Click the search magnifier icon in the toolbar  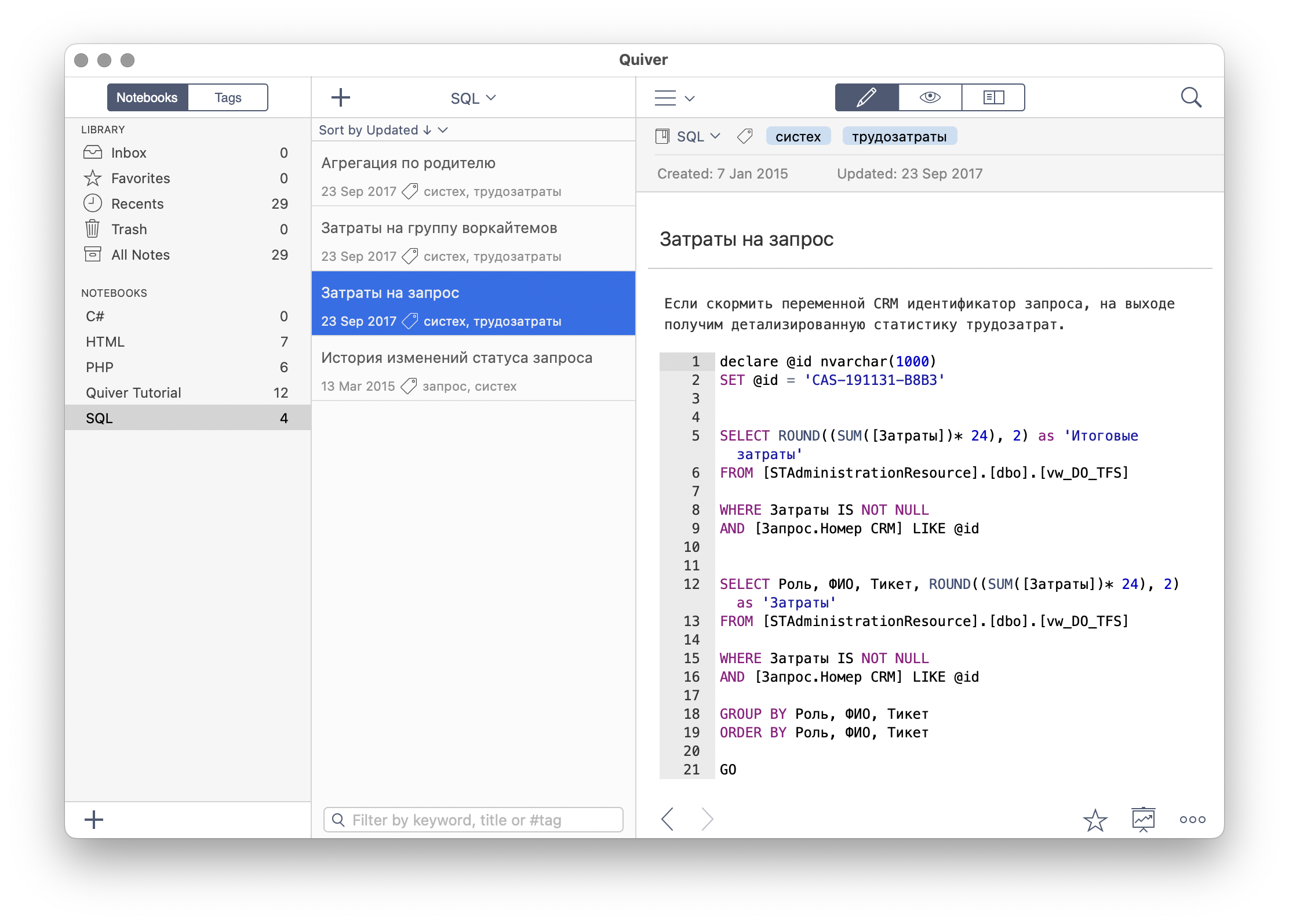1191,97
